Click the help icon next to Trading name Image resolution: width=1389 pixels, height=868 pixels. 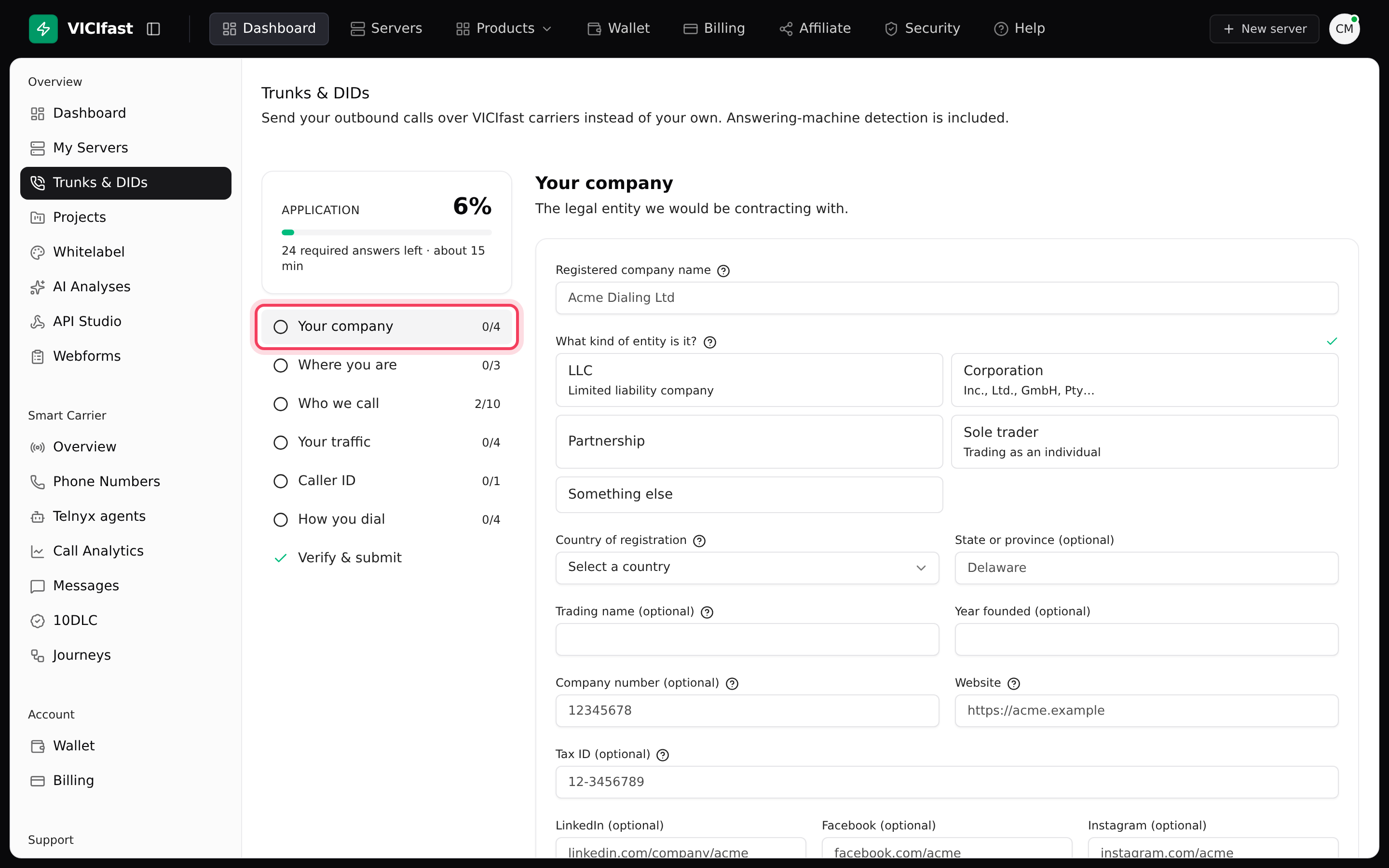(707, 612)
